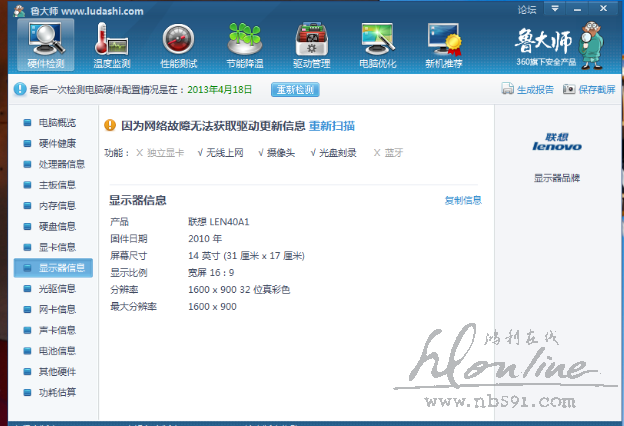Click the 生成报告 generate report icon

[527, 89]
